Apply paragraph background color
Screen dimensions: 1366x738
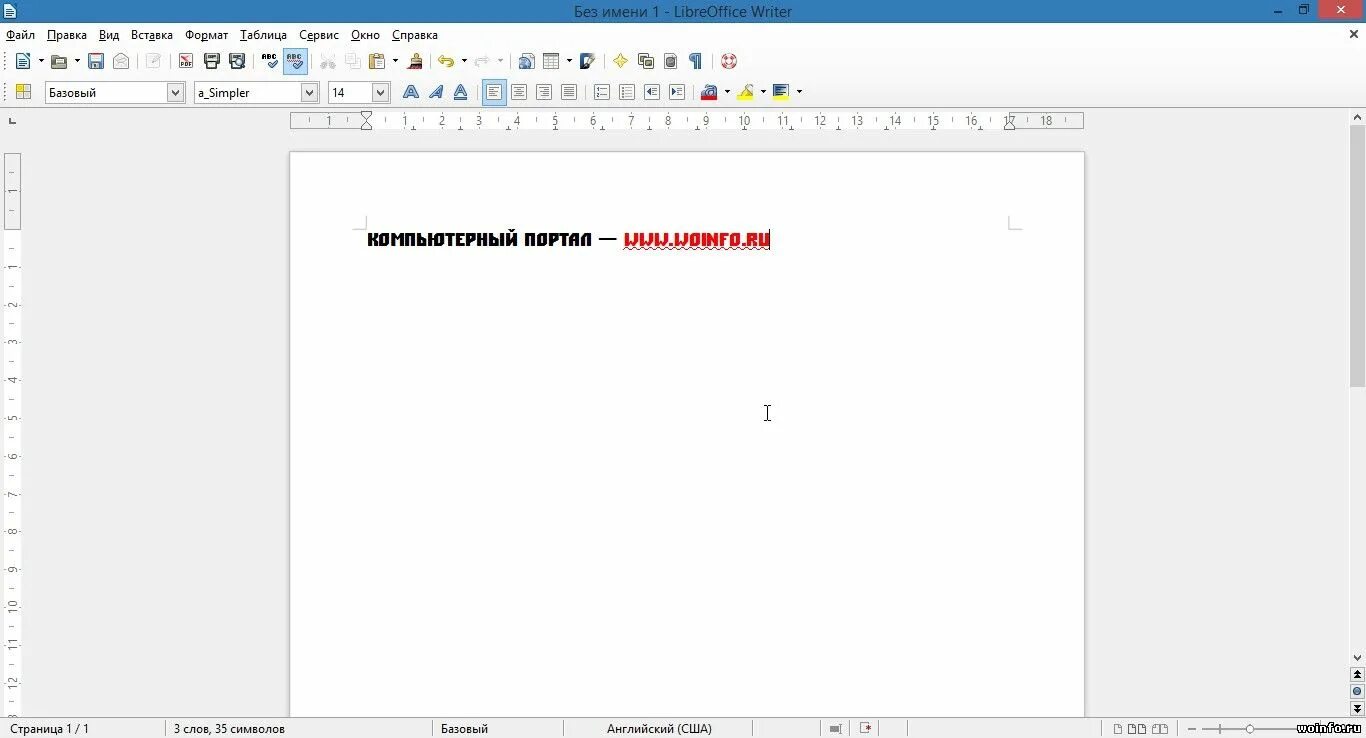click(x=782, y=92)
